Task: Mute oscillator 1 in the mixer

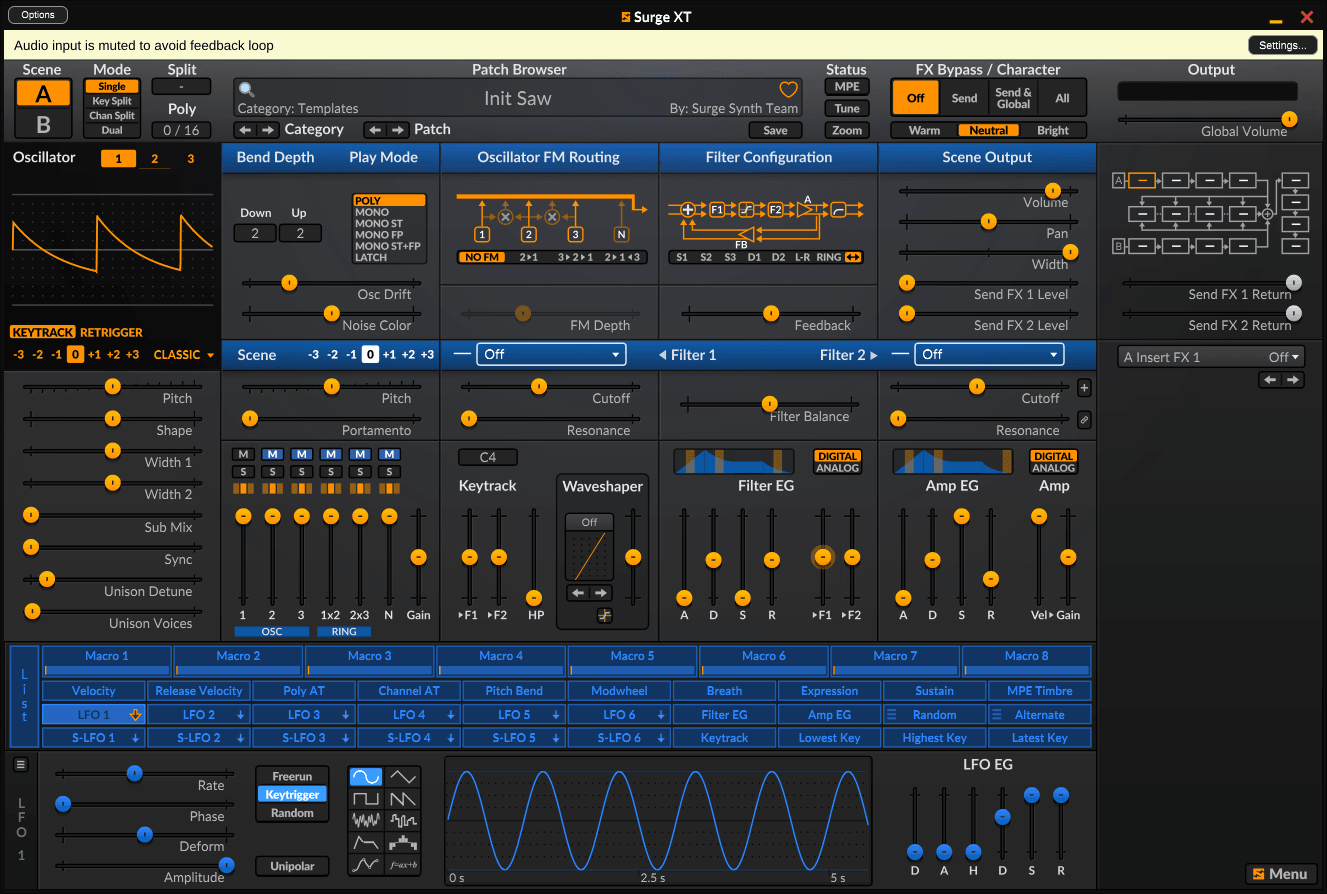Action: point(243,455)
